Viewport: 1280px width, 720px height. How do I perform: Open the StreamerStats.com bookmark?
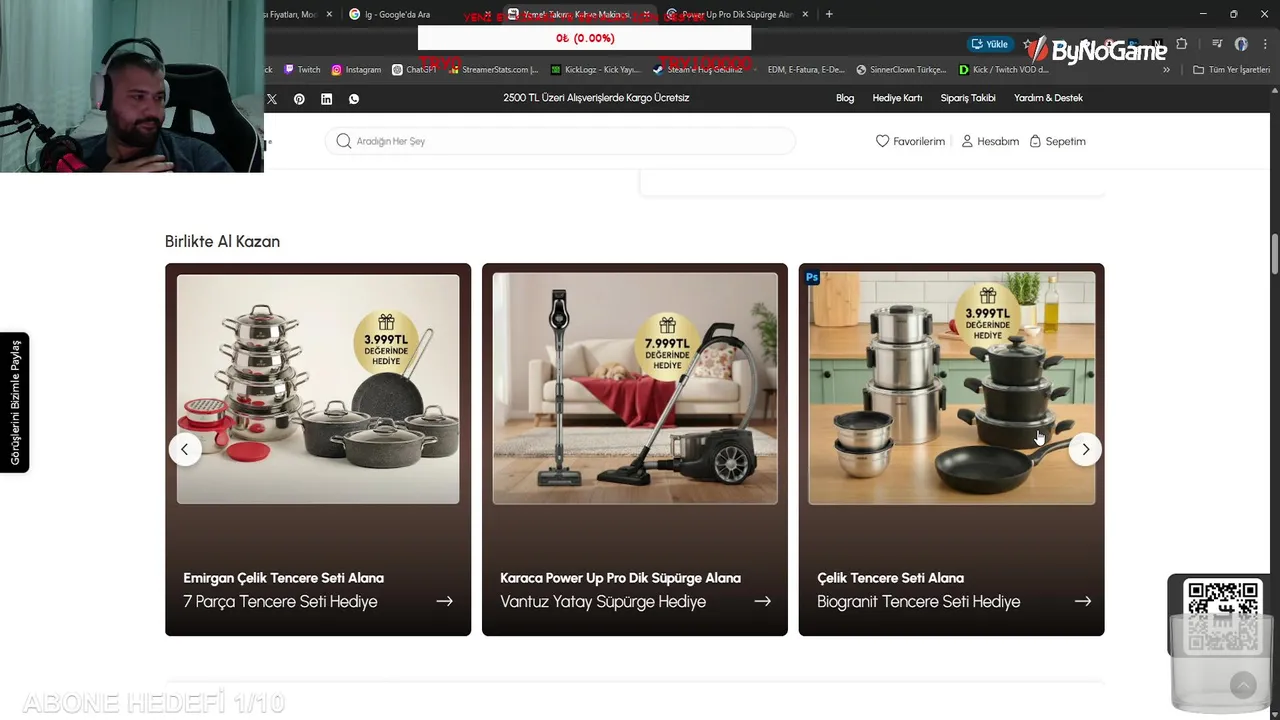point(493,70)
